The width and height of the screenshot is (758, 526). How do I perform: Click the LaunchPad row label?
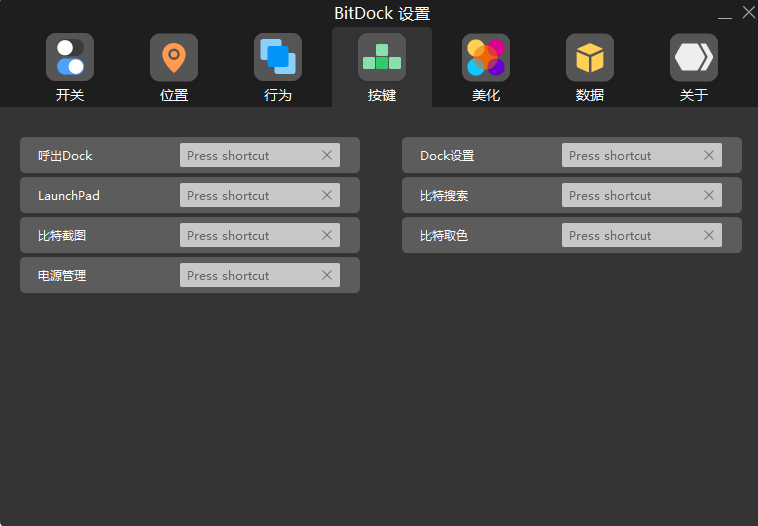(69, 195)
